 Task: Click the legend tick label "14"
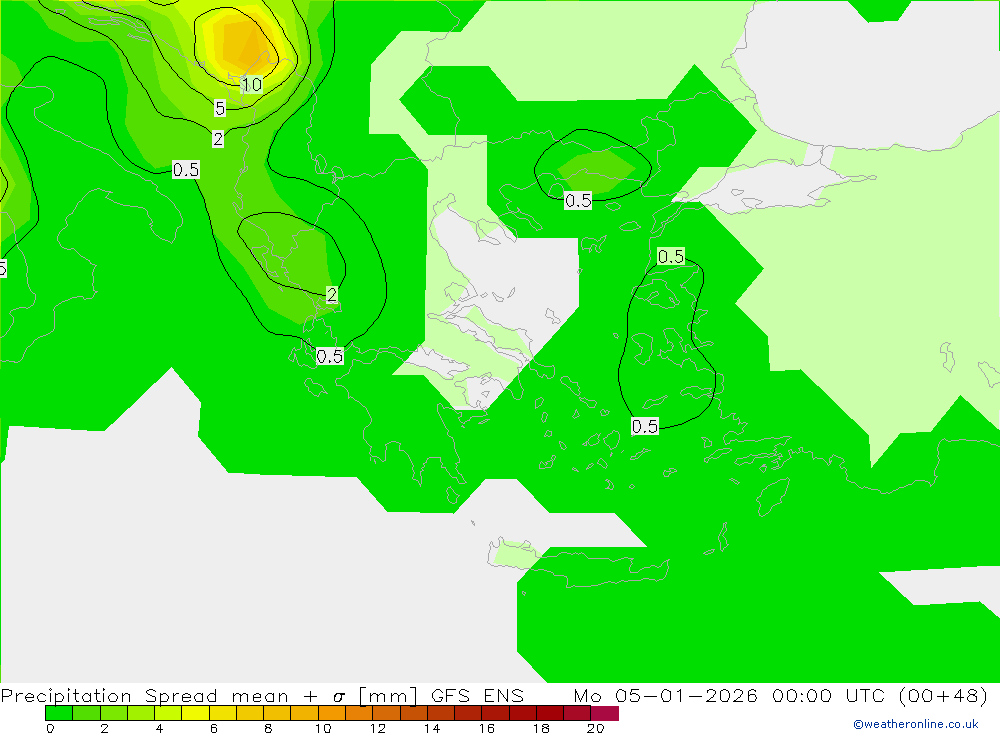click(x=431, y=728)
